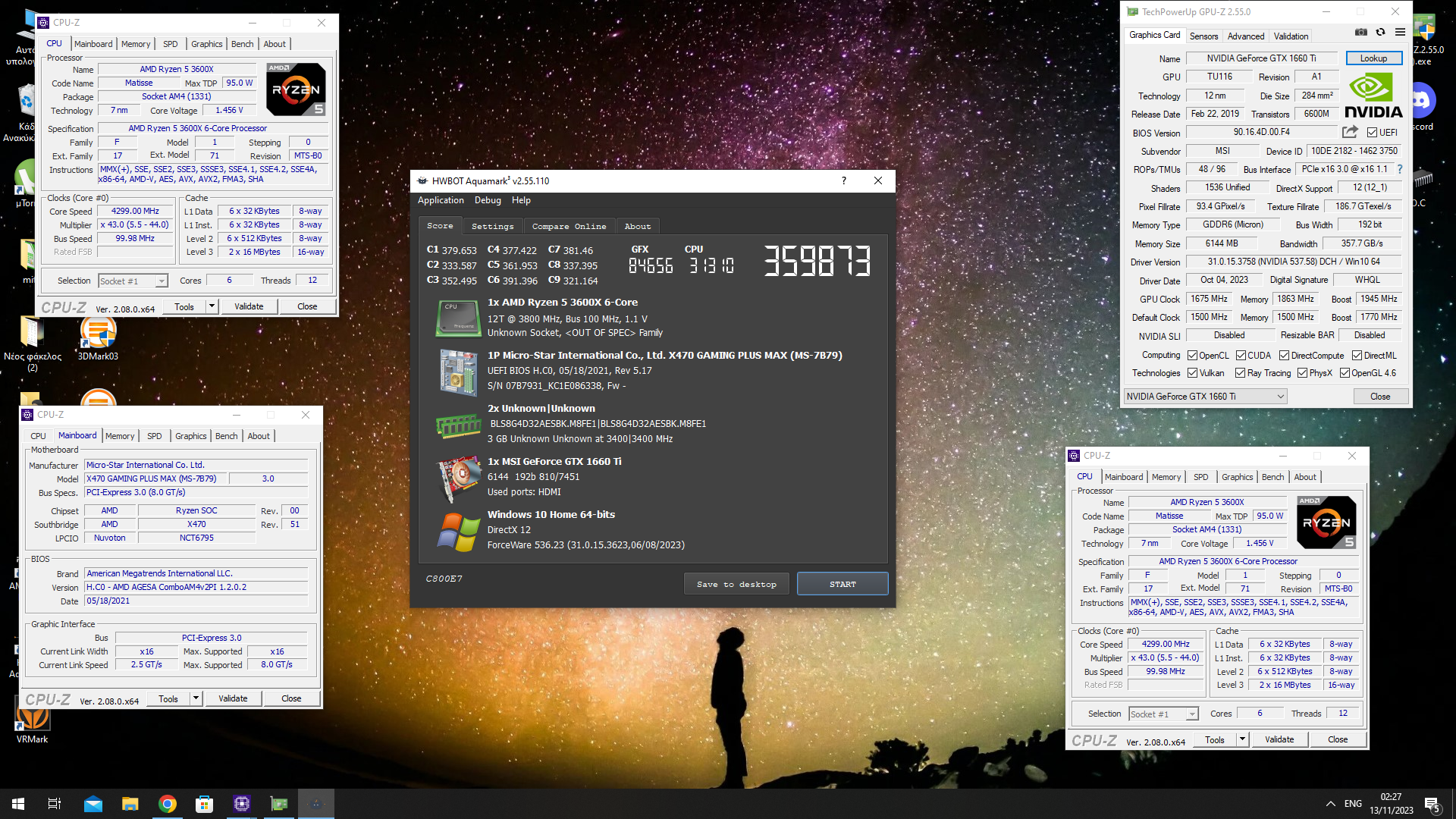Open the 3DMark03 desktop shortcut

point(98,338)
